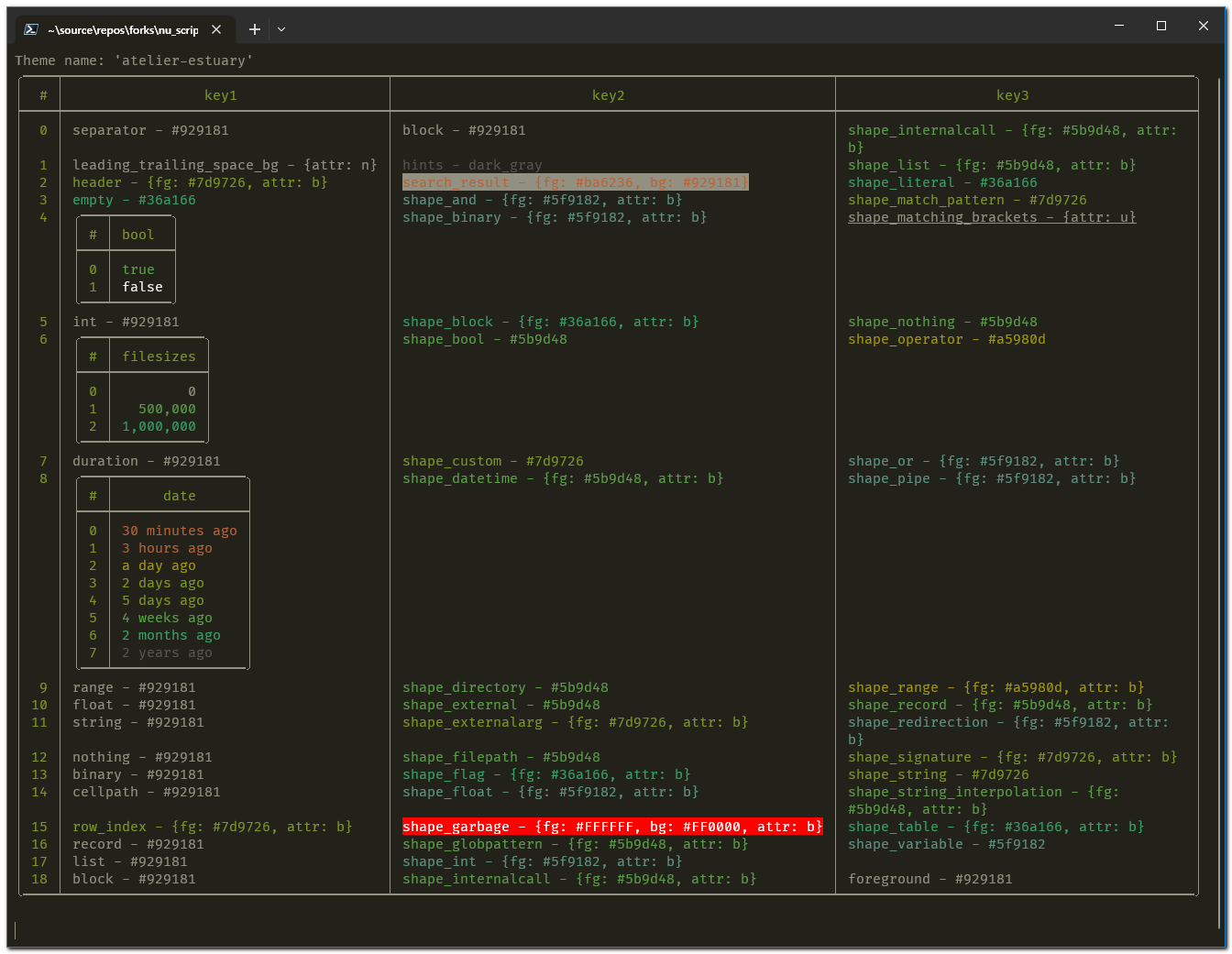
Task: Click the 'header - {fg: #7d9726' entry
Action: click(200, 182)
